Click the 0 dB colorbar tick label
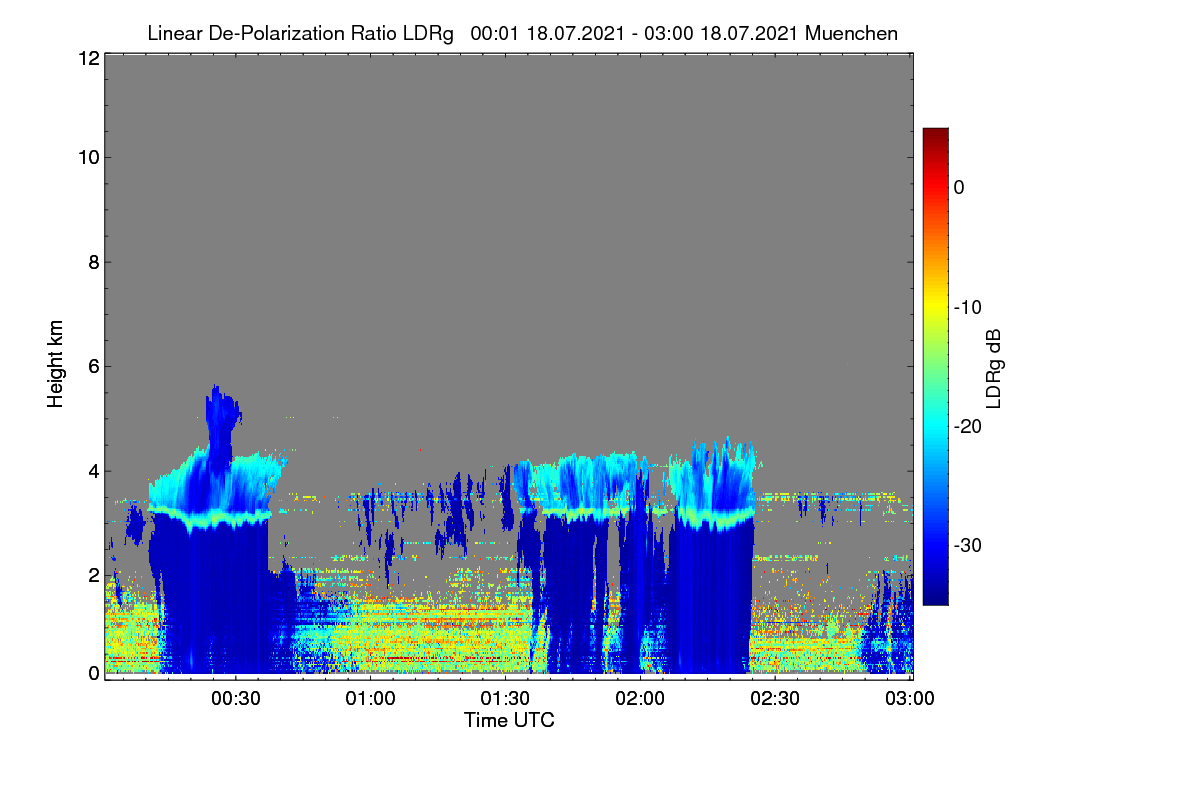The image size is (1200, 800). 959,188
